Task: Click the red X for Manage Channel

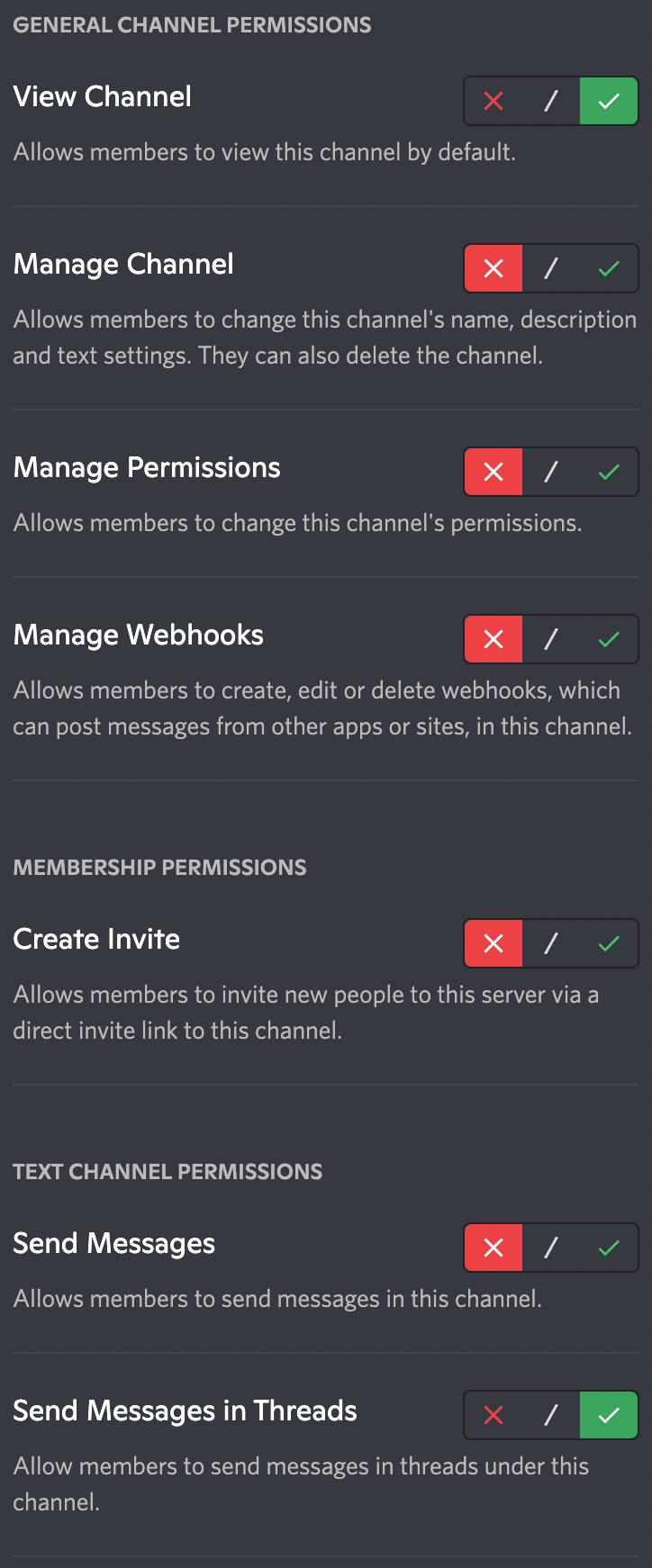Action: coord(494,268)
